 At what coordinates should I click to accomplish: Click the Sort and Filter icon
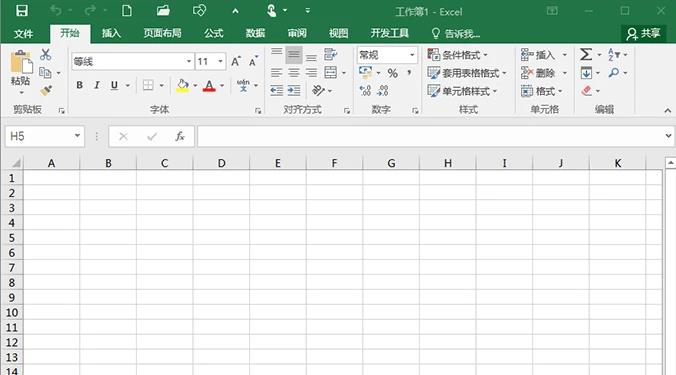[613, 54]
